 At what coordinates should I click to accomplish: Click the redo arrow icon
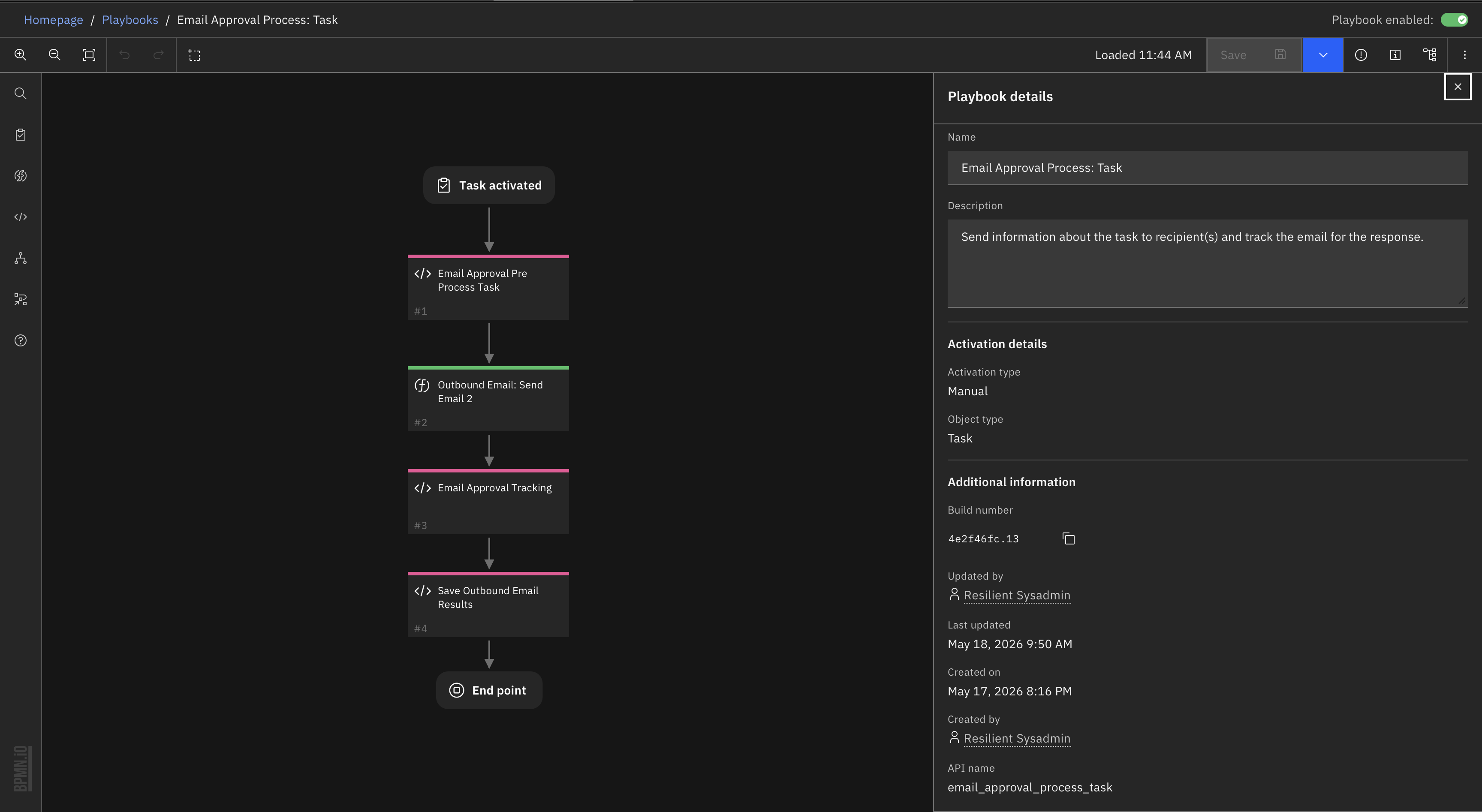pos(159,54)
